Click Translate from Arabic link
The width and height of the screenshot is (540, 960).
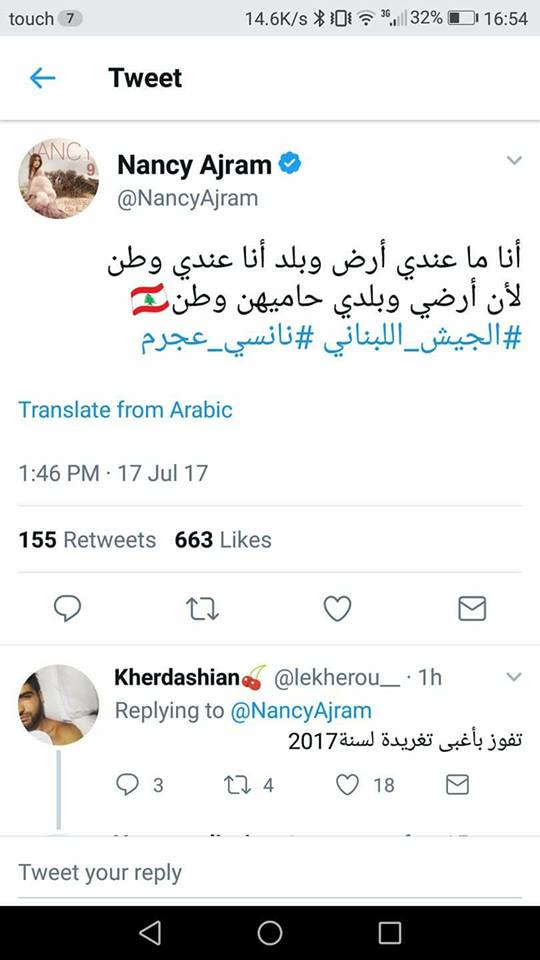pos(126,410)
